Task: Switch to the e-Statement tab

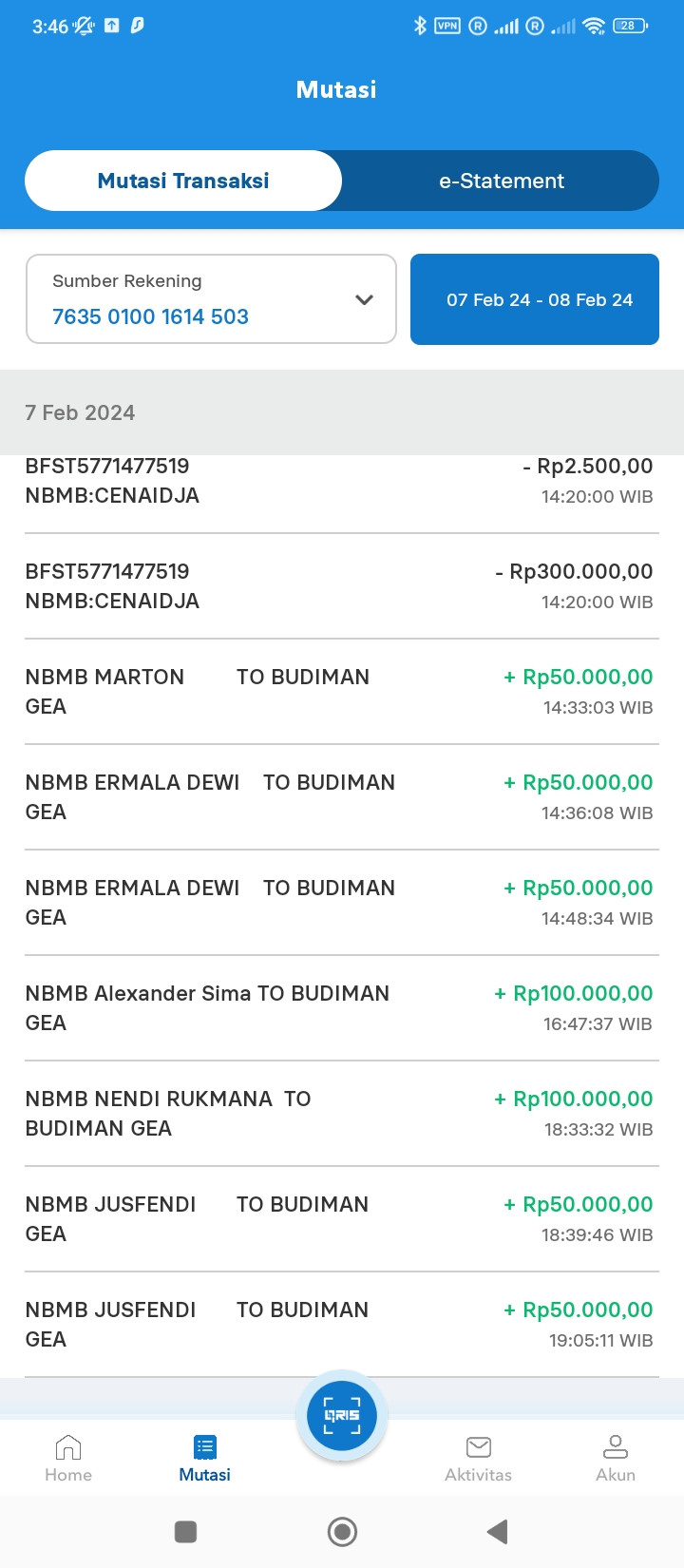Action: pos(501,181)
